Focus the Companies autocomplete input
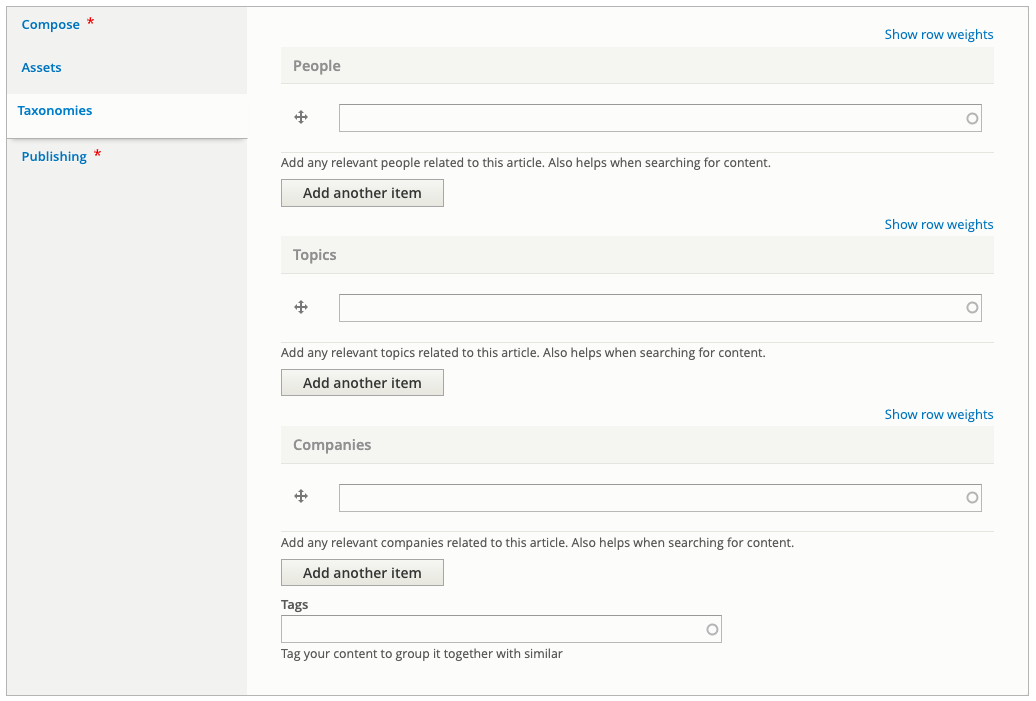The image size is (1036, 701). point(660,498)
